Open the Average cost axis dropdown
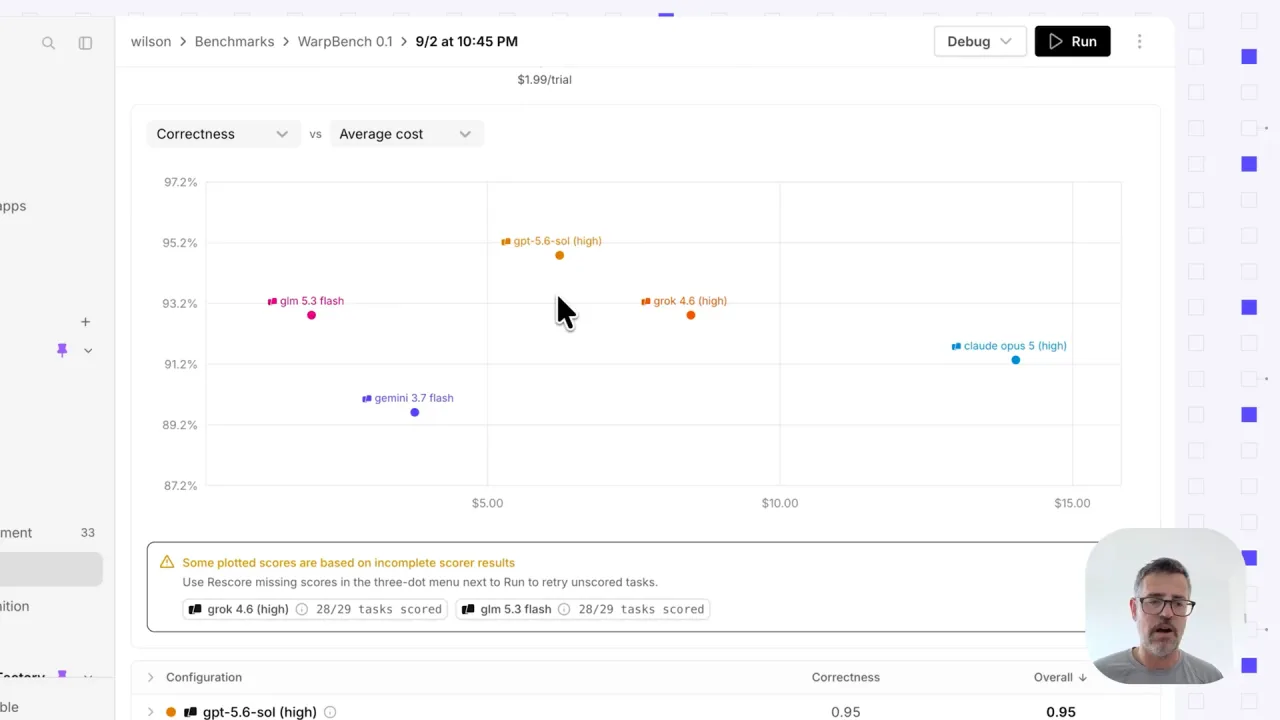Viewport: 1280px width, 720px height. point(406,134)
